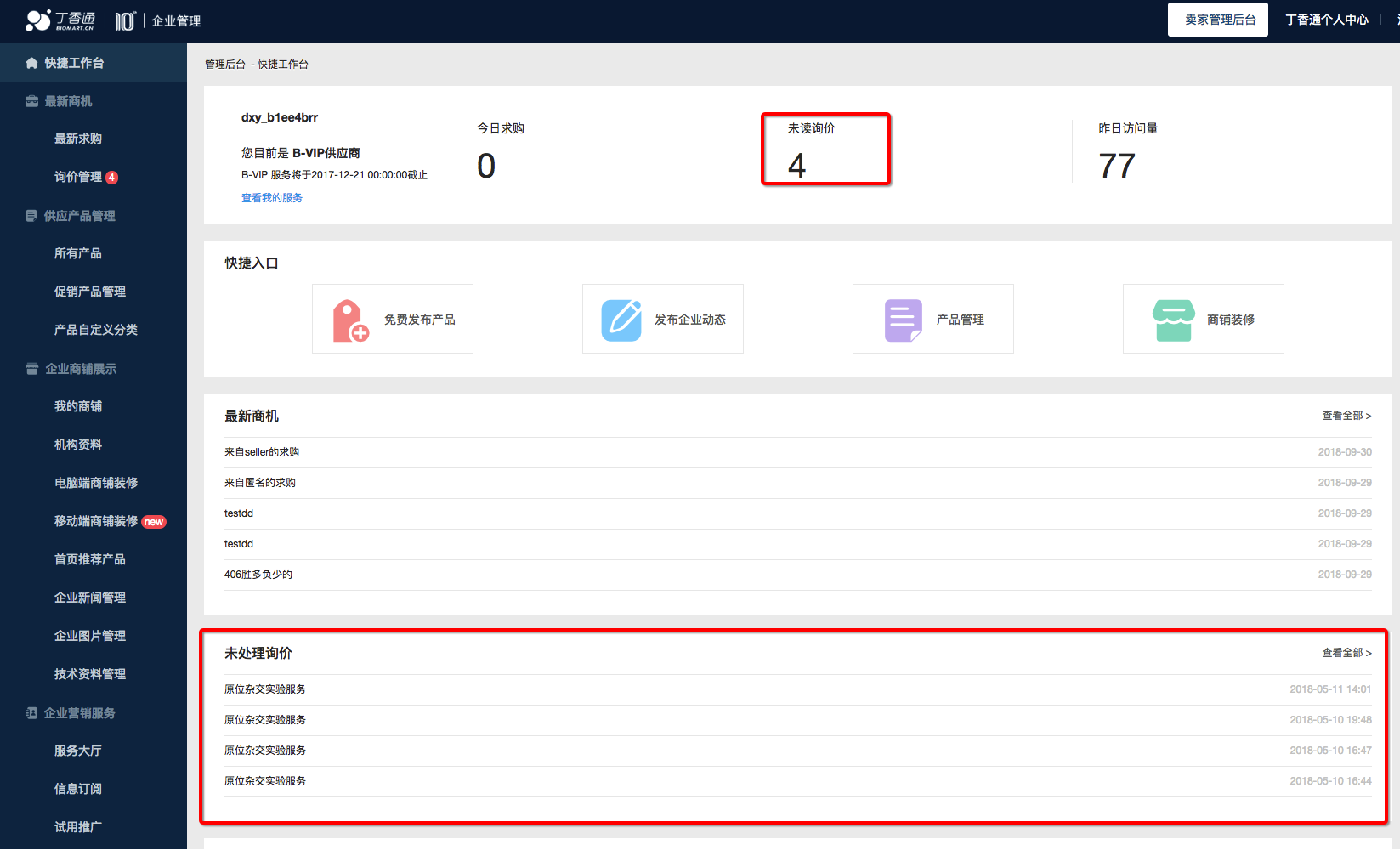Viewport: 1400px width, 850px height.
Task: Open the 查看我的服务 link
Action: [271, 198]
